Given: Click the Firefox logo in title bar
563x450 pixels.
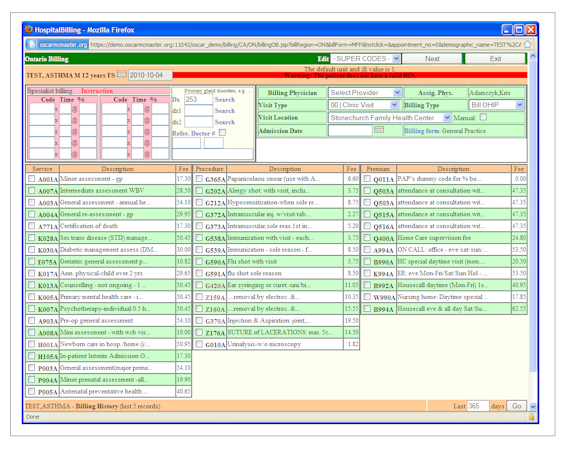Looking at the screenshot, I should 29,29.
